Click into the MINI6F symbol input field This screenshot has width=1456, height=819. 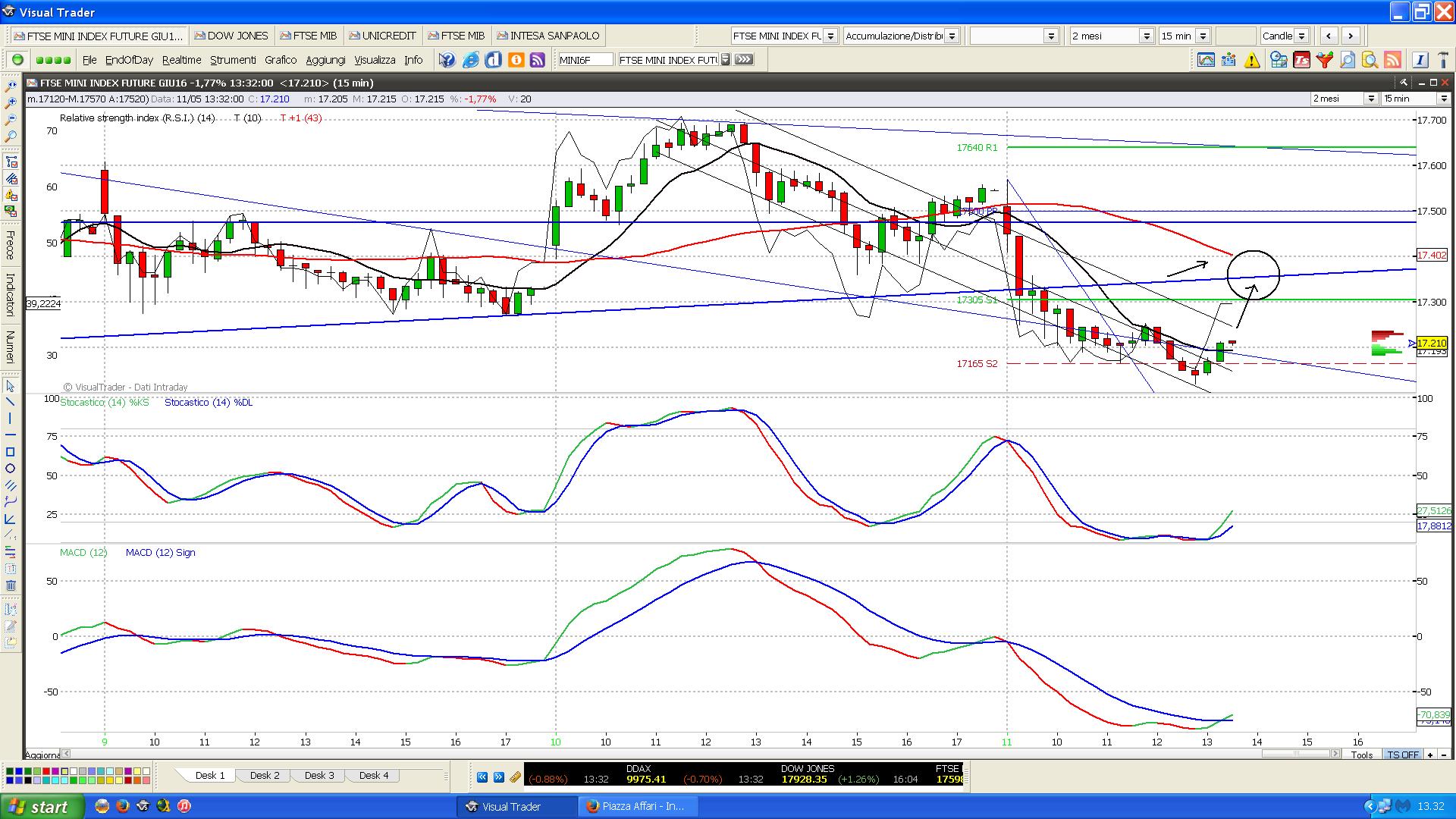(x=585, y=59)
